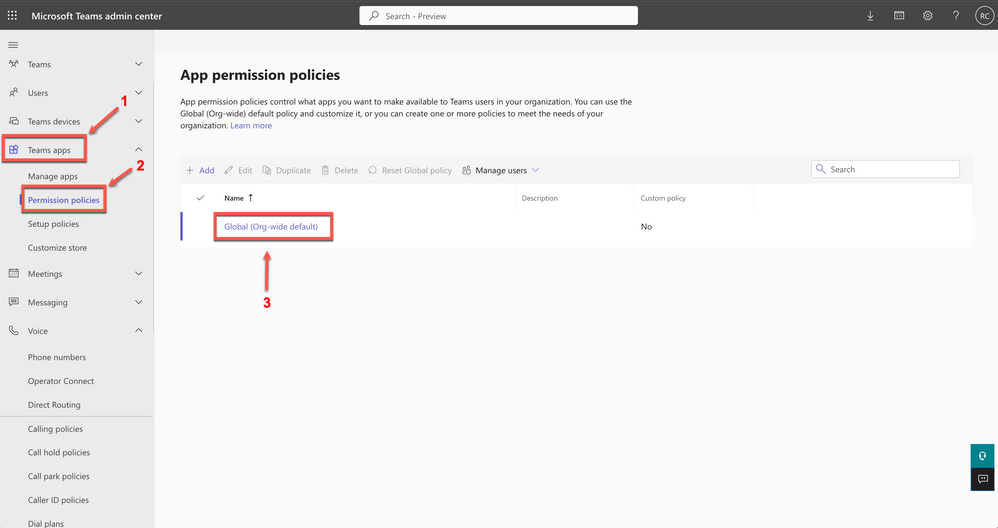Image resolution: width=998 pixels, height=528 pixels.
Task: Click the magnifier icon in table search
Action: coord(820,169)
